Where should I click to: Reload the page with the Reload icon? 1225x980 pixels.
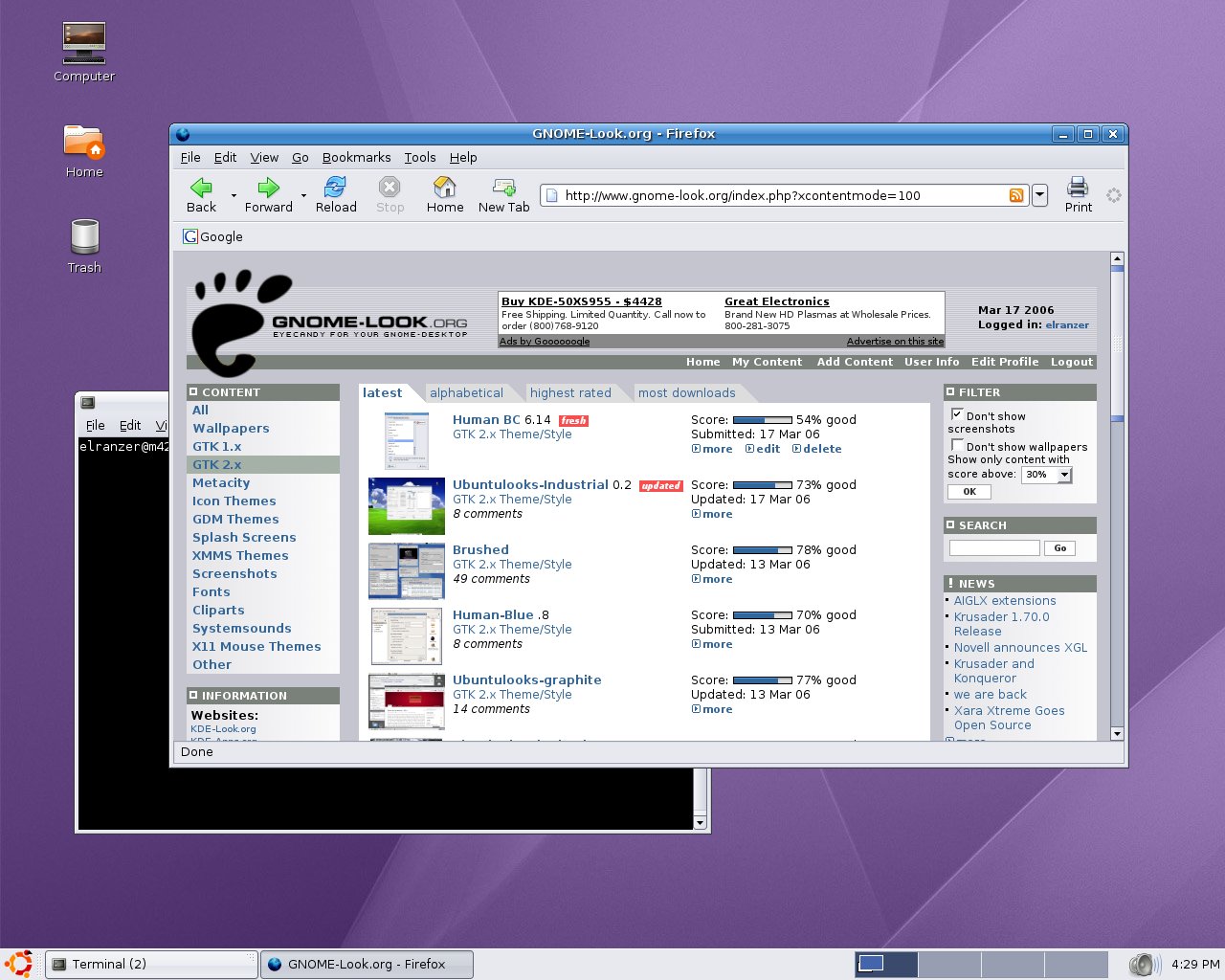336,187
